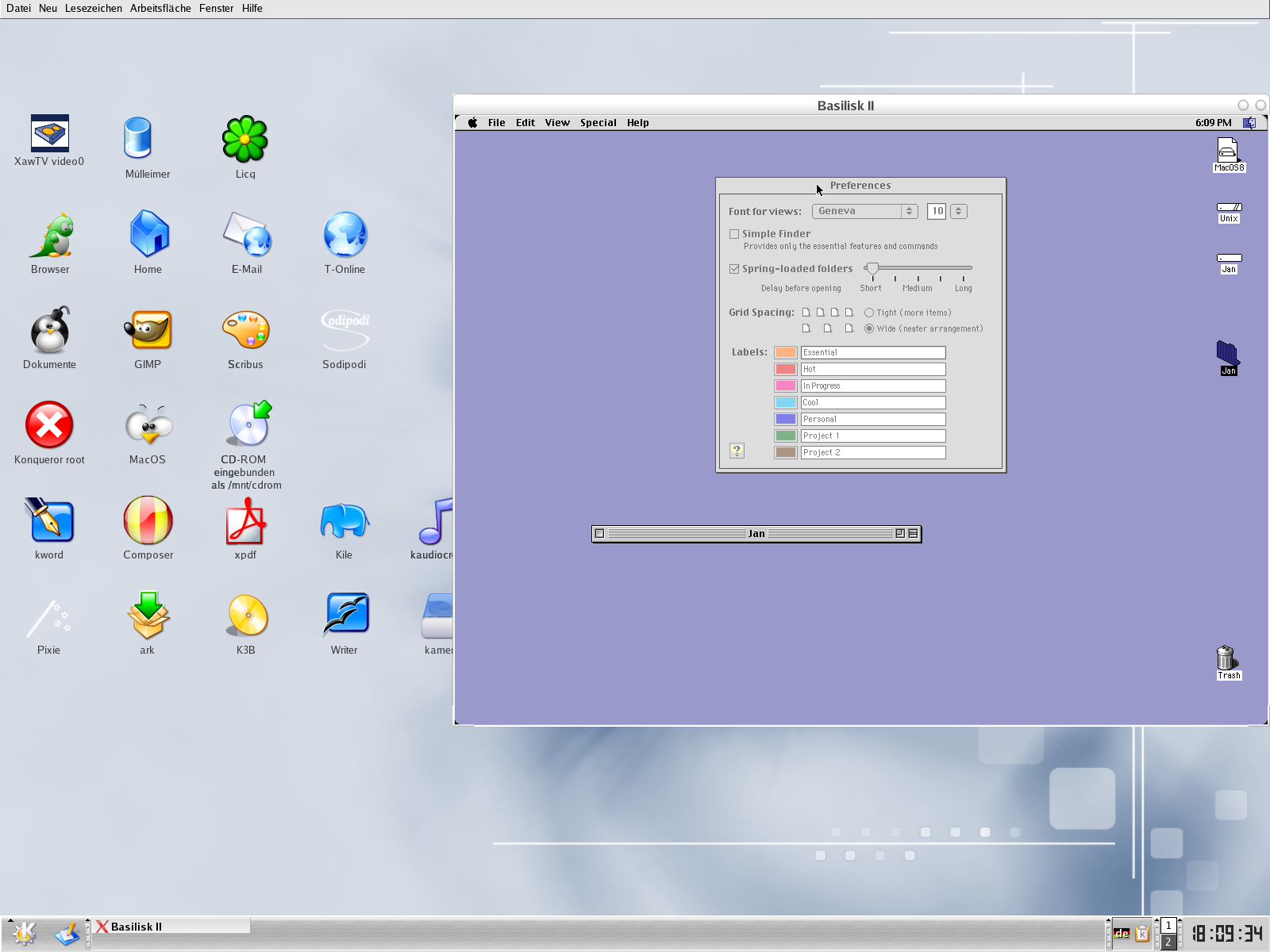Click the font size stepper arrows
The image size is (1270, 952).
point(958,211)
